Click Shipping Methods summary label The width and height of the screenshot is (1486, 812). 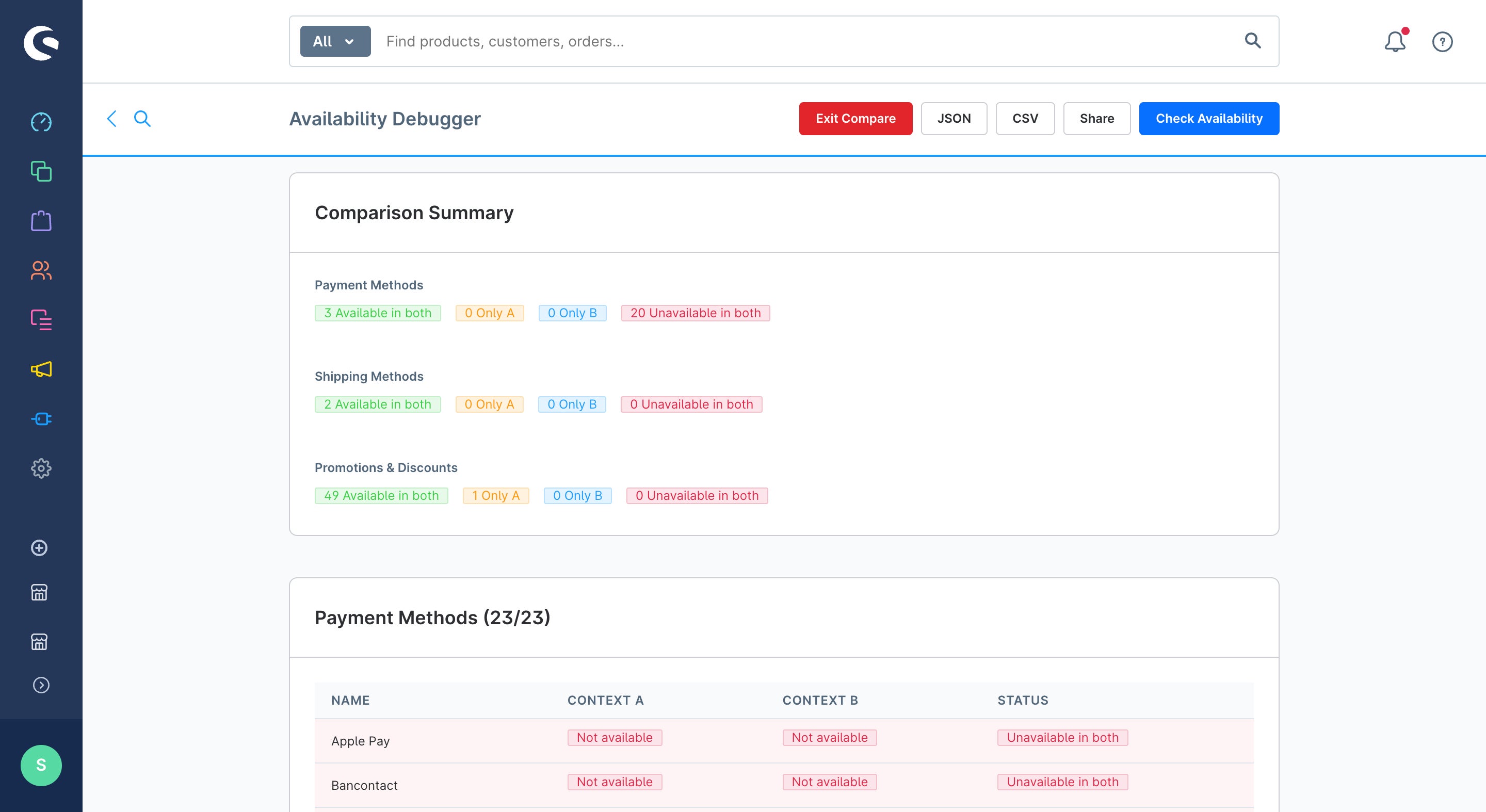369,377
